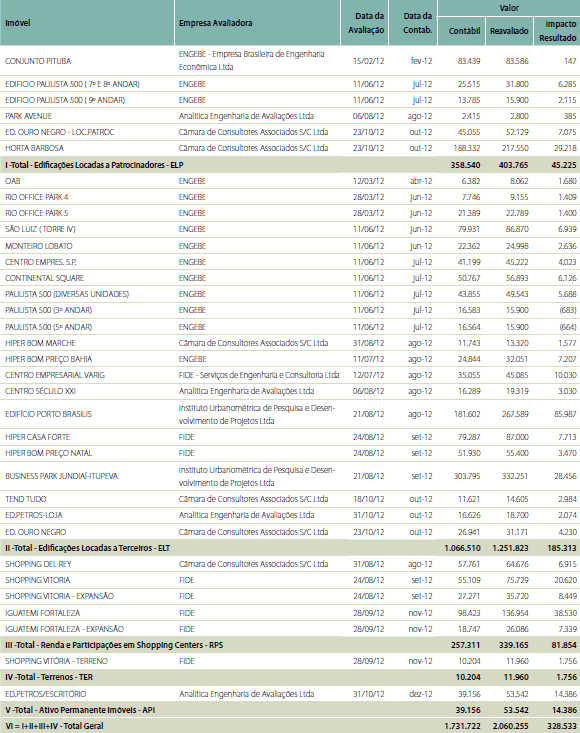Select SHOPPING VITÓRIA - TERRENO row name
The height and width of the screenshot is (733, 580).
[57, 661]
